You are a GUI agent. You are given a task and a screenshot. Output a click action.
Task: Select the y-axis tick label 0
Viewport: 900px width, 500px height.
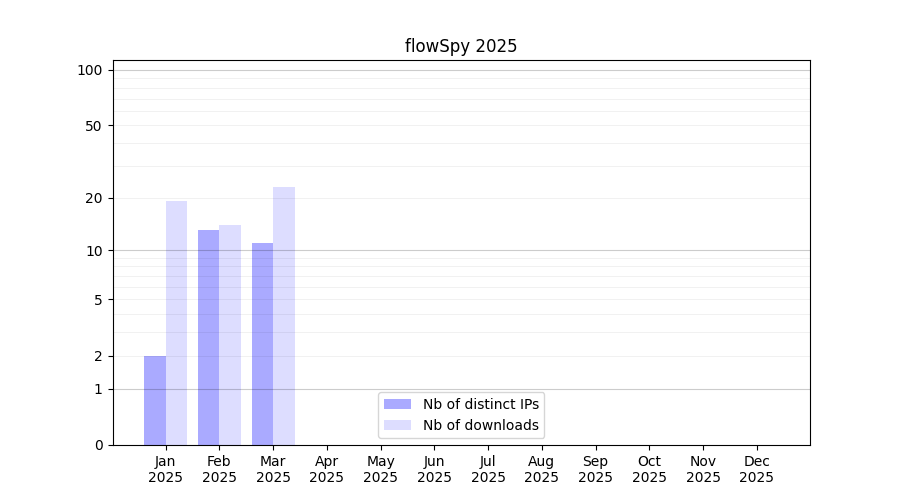pyautogui.click(x=98, y=445)
